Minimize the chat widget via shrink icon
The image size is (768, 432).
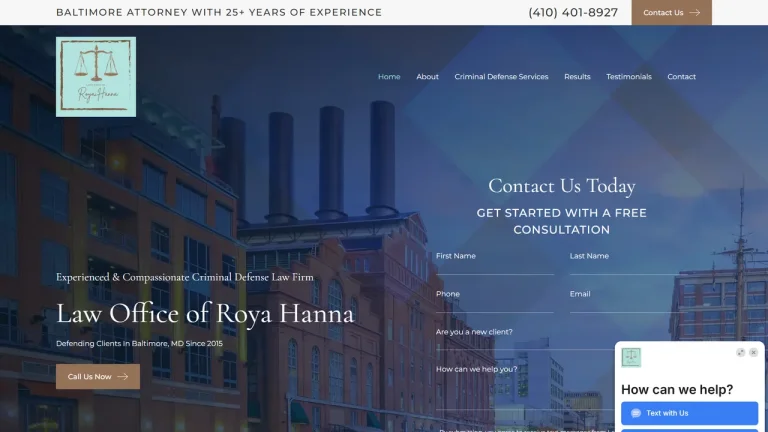(x=741, y=353)
